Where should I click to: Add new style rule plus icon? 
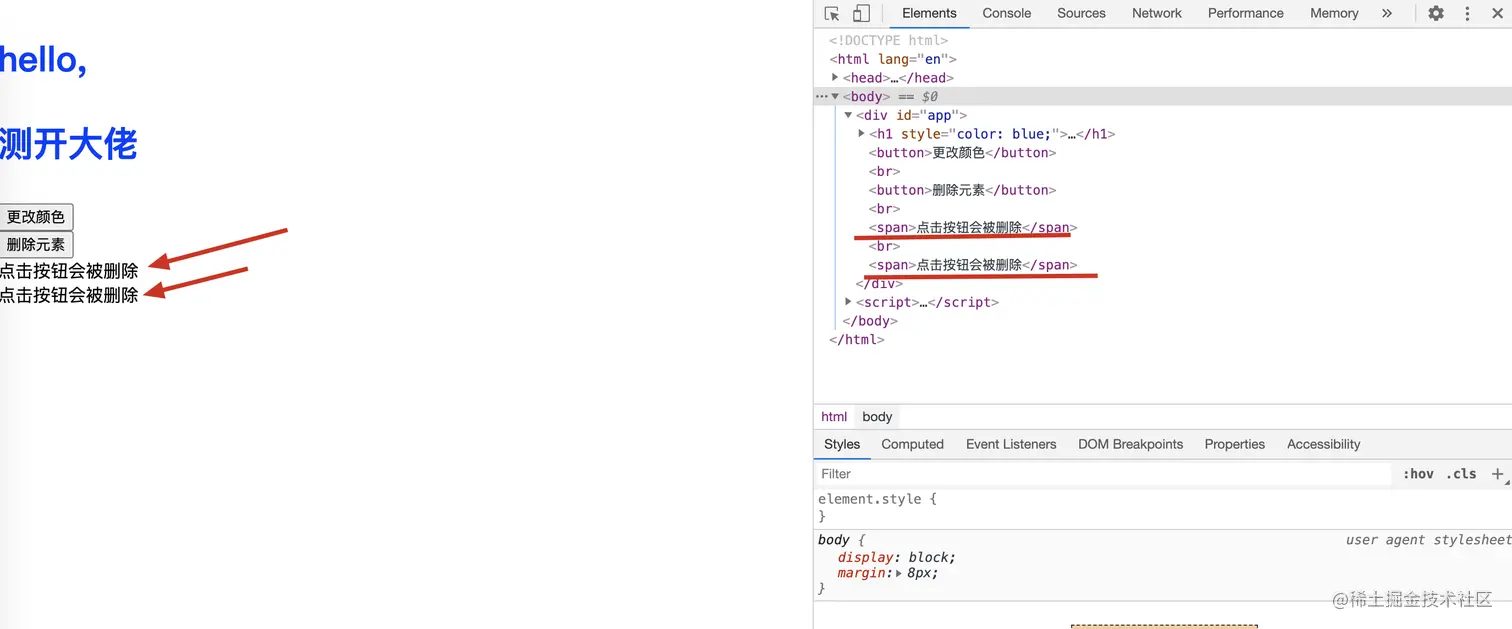point(1497,474)
